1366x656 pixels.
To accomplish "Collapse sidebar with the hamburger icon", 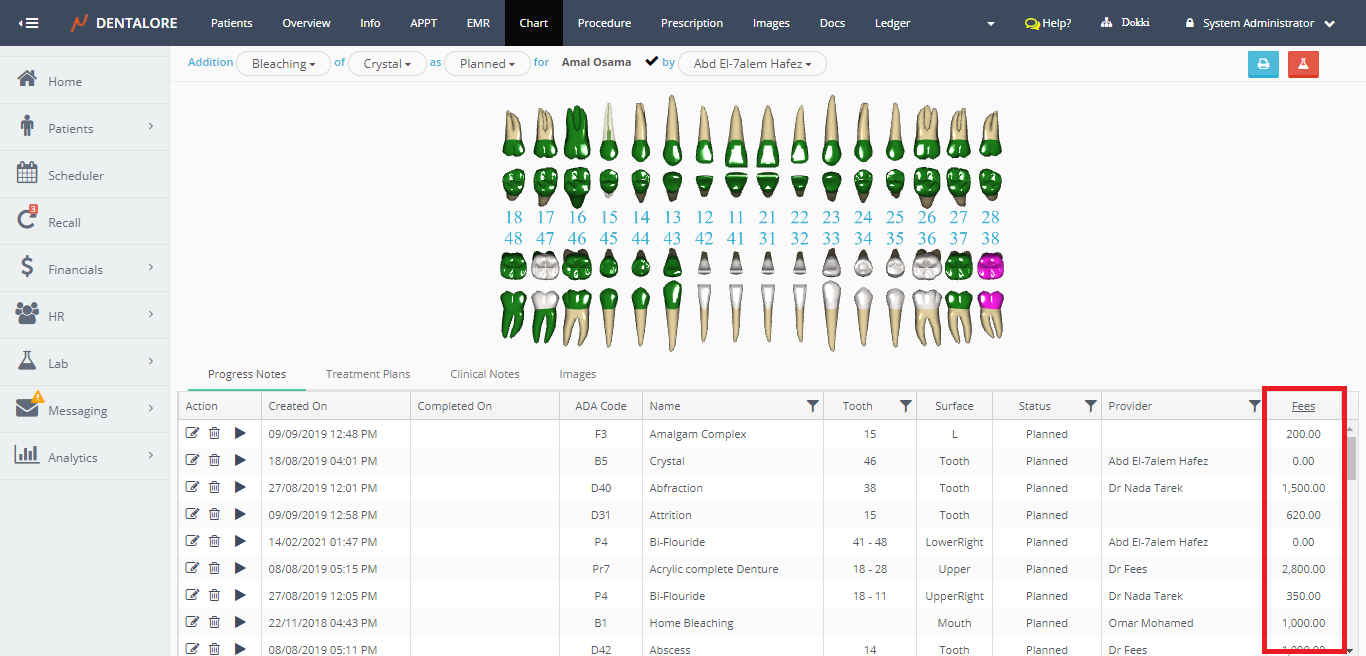I will [x=28, y=23].
